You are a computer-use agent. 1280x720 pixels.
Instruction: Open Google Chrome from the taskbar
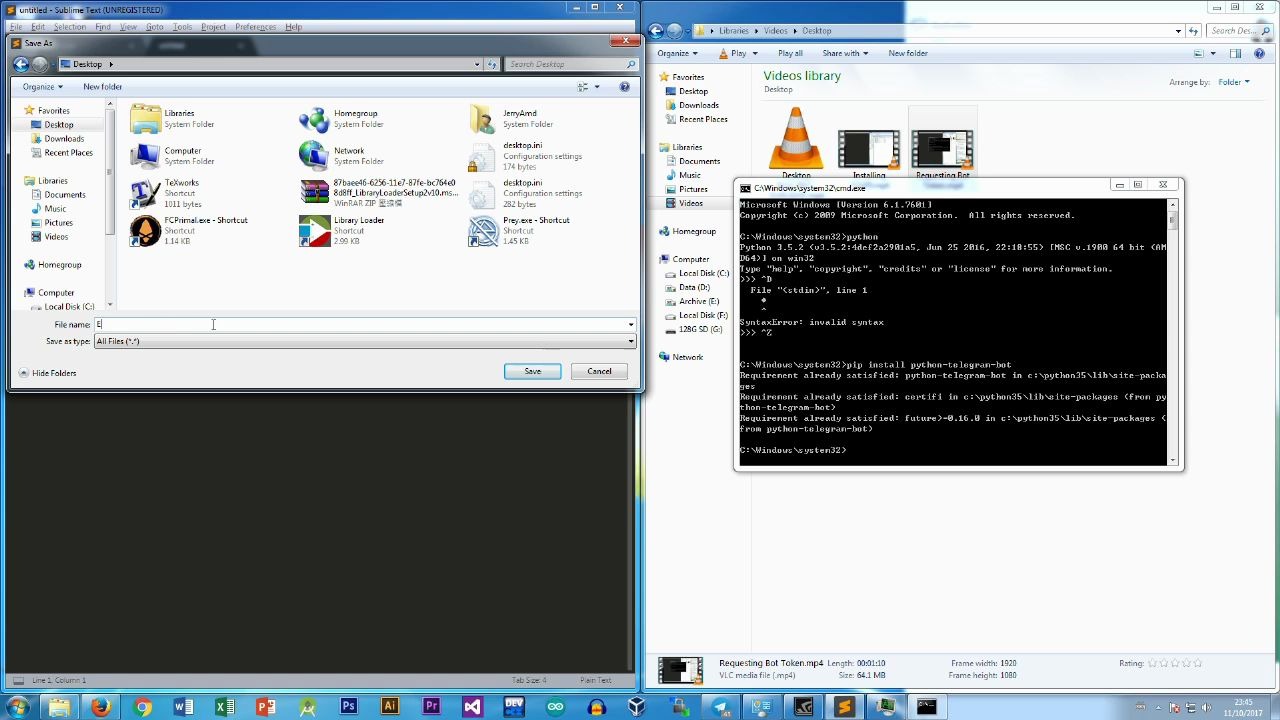click(x=142, y=708)
